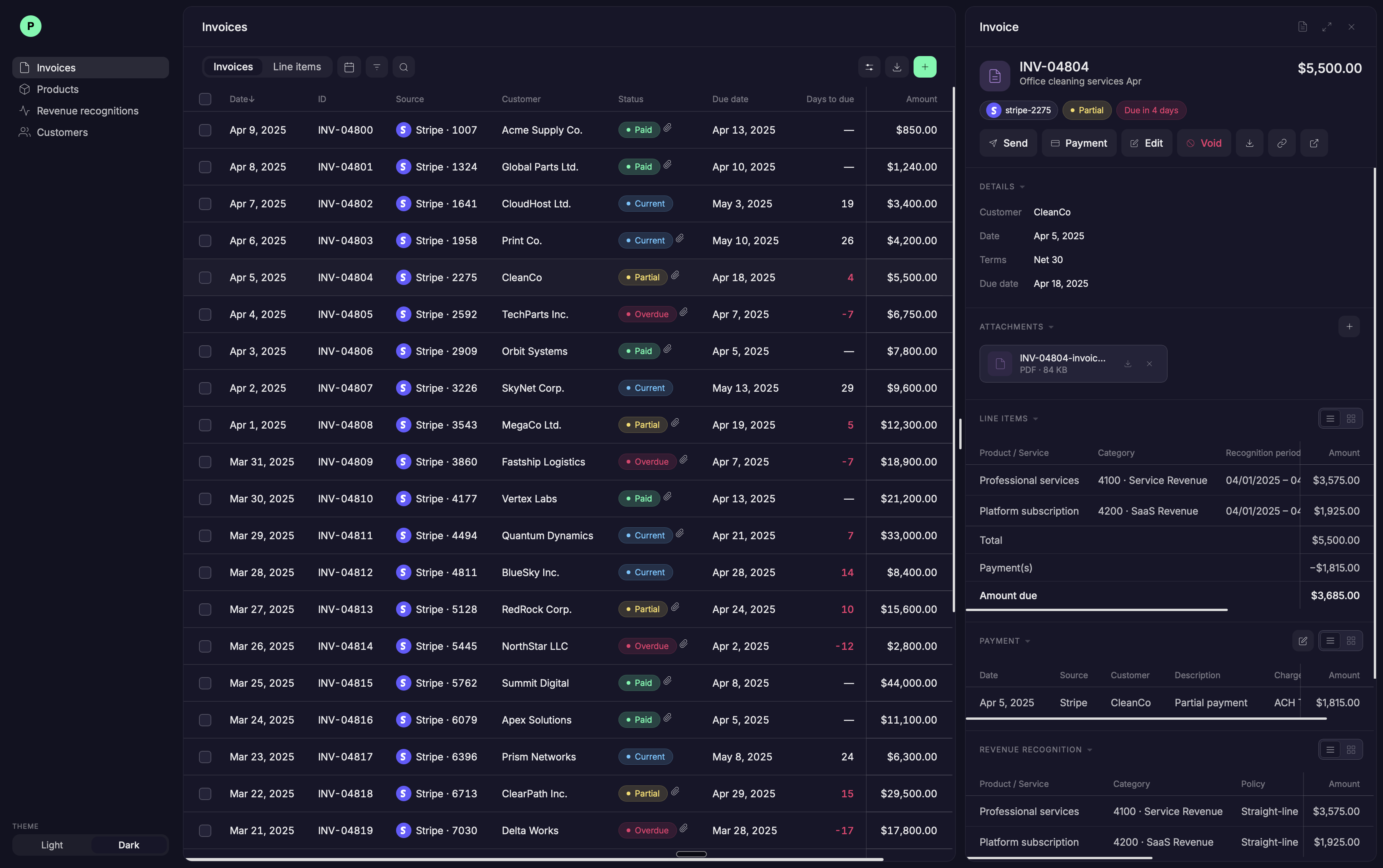Open column display settings icon

tap(869, 67)
